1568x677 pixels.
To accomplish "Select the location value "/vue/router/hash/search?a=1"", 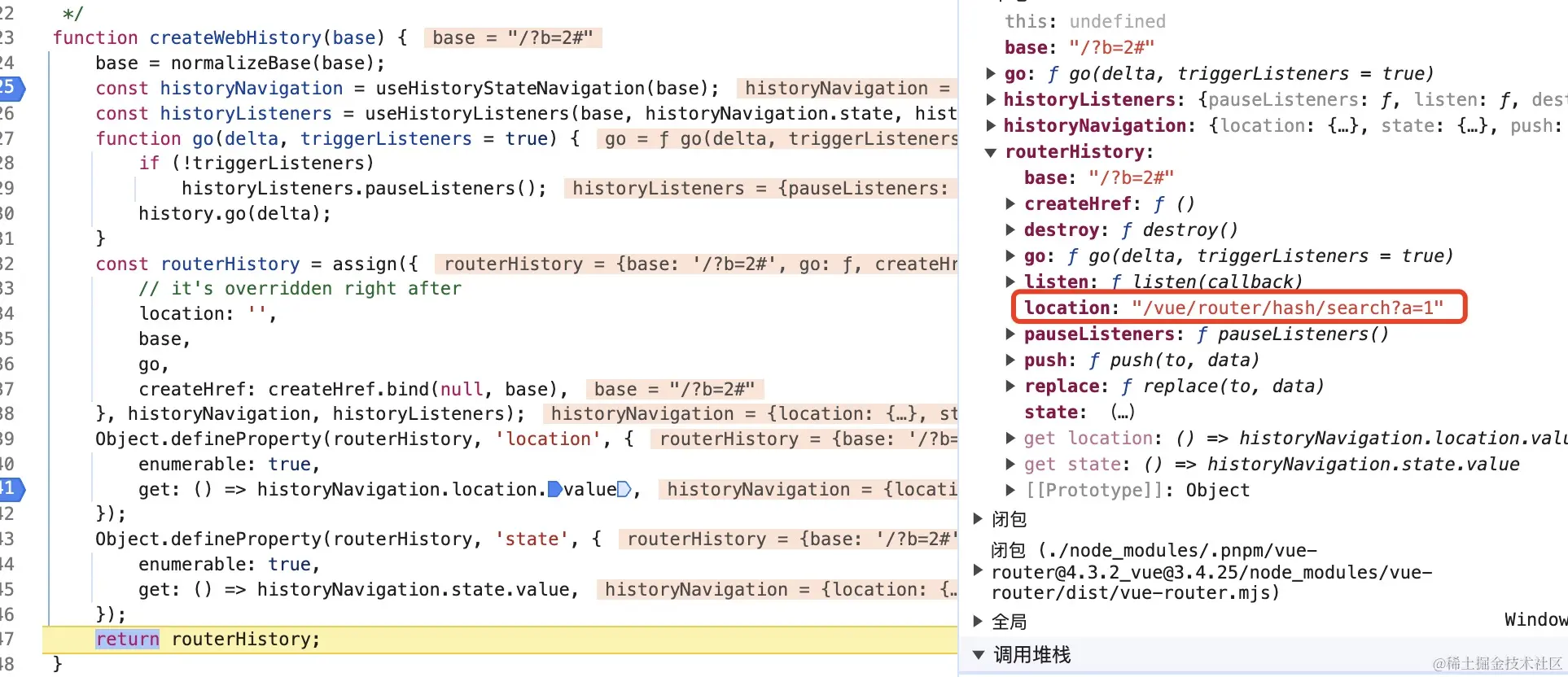I will [x=1287, y=308].
